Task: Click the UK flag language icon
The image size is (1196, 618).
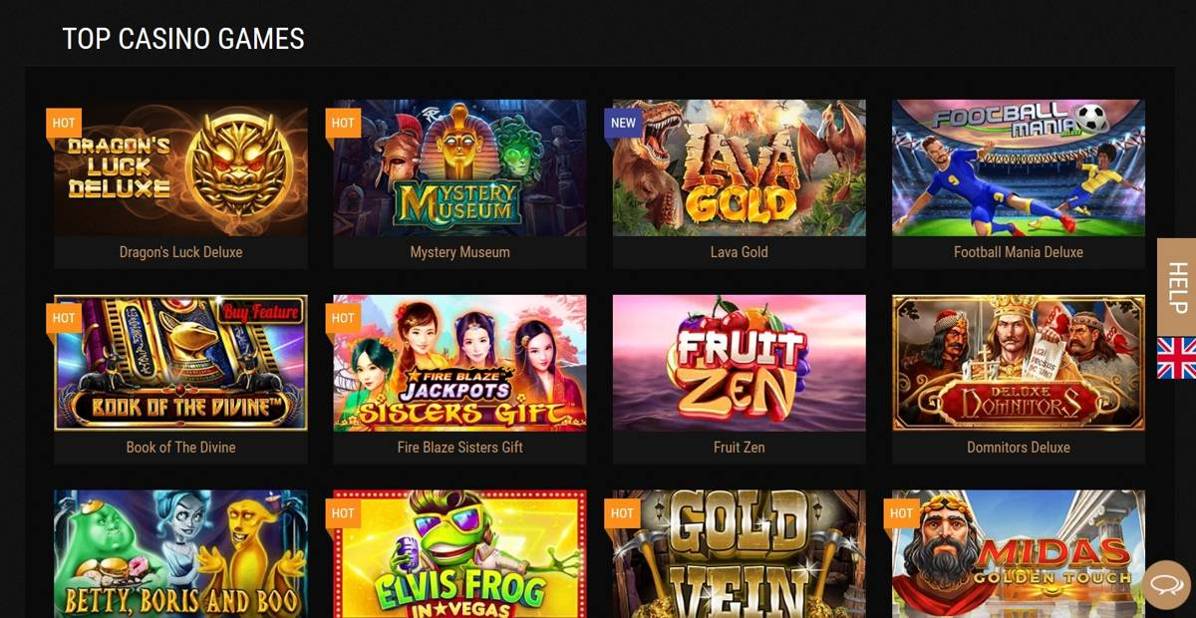Action: 1176,358
